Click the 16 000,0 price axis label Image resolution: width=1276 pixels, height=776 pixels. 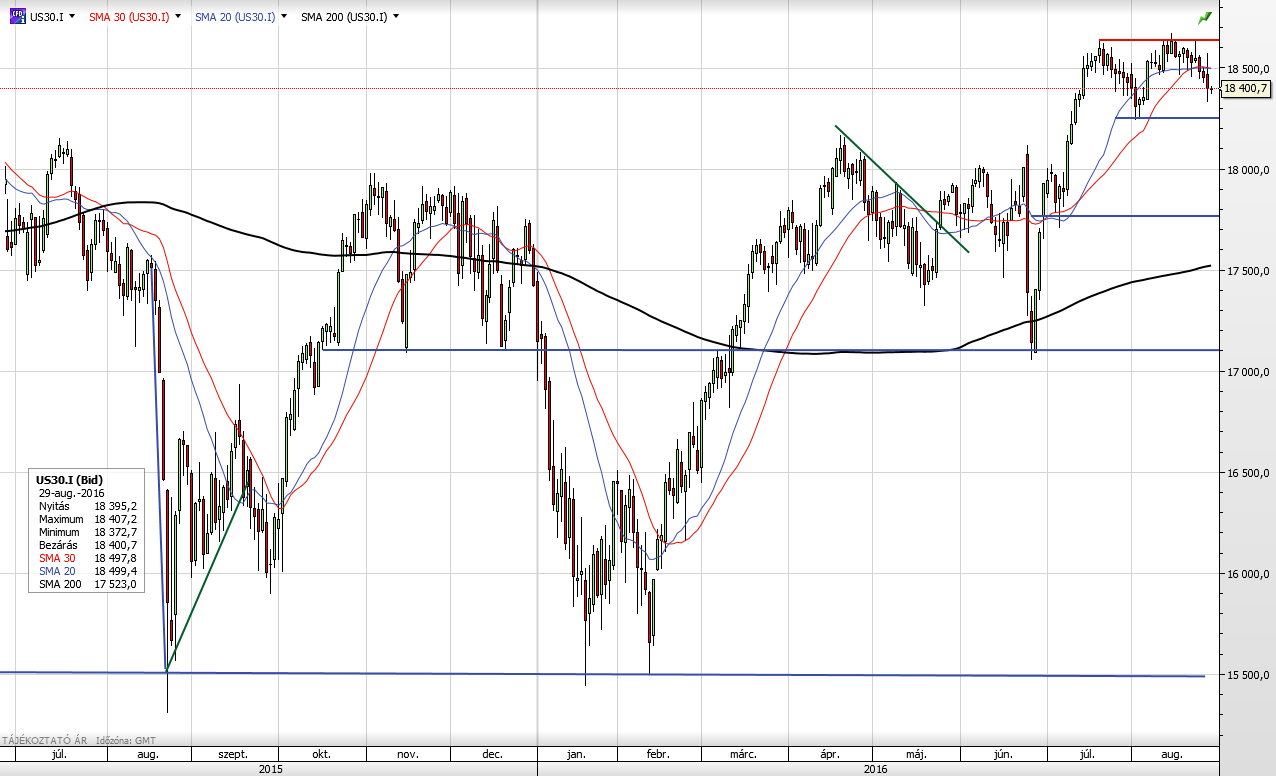(1247, 574)
